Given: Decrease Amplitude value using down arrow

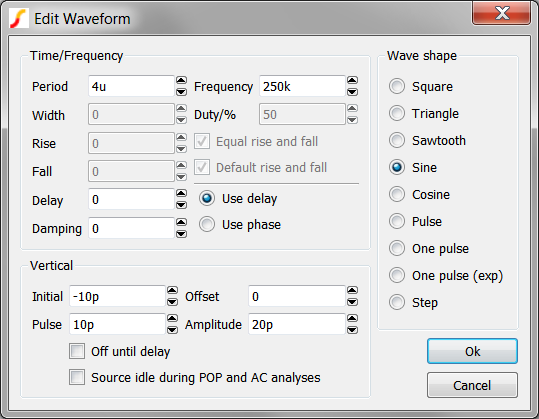Looking at the screenshot, I should click(x=352, y=330).
